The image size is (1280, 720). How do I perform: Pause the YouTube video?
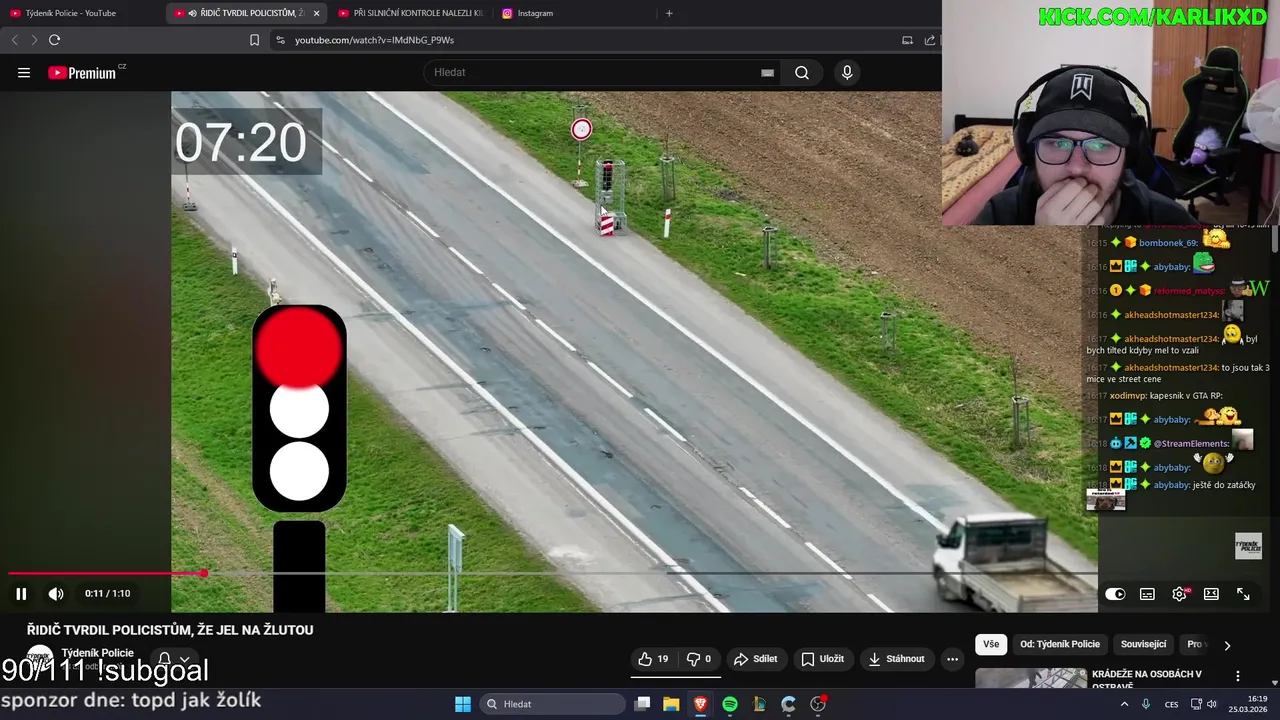point(21,594)
